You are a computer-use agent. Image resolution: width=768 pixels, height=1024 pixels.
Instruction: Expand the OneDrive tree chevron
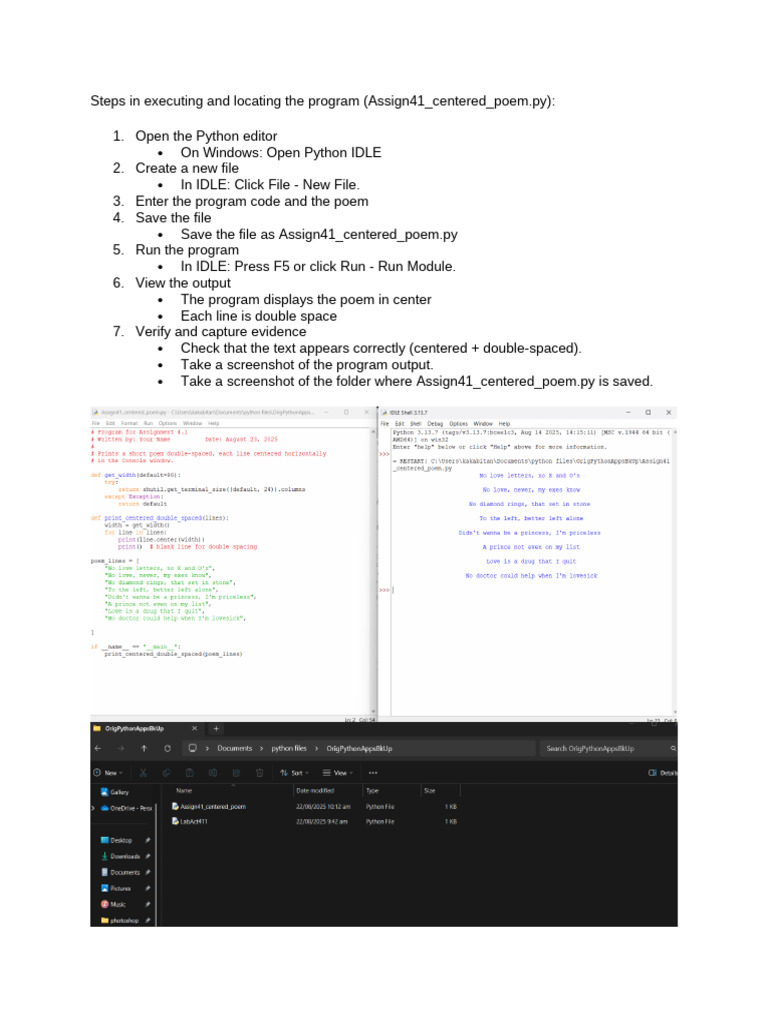point(93,808)
